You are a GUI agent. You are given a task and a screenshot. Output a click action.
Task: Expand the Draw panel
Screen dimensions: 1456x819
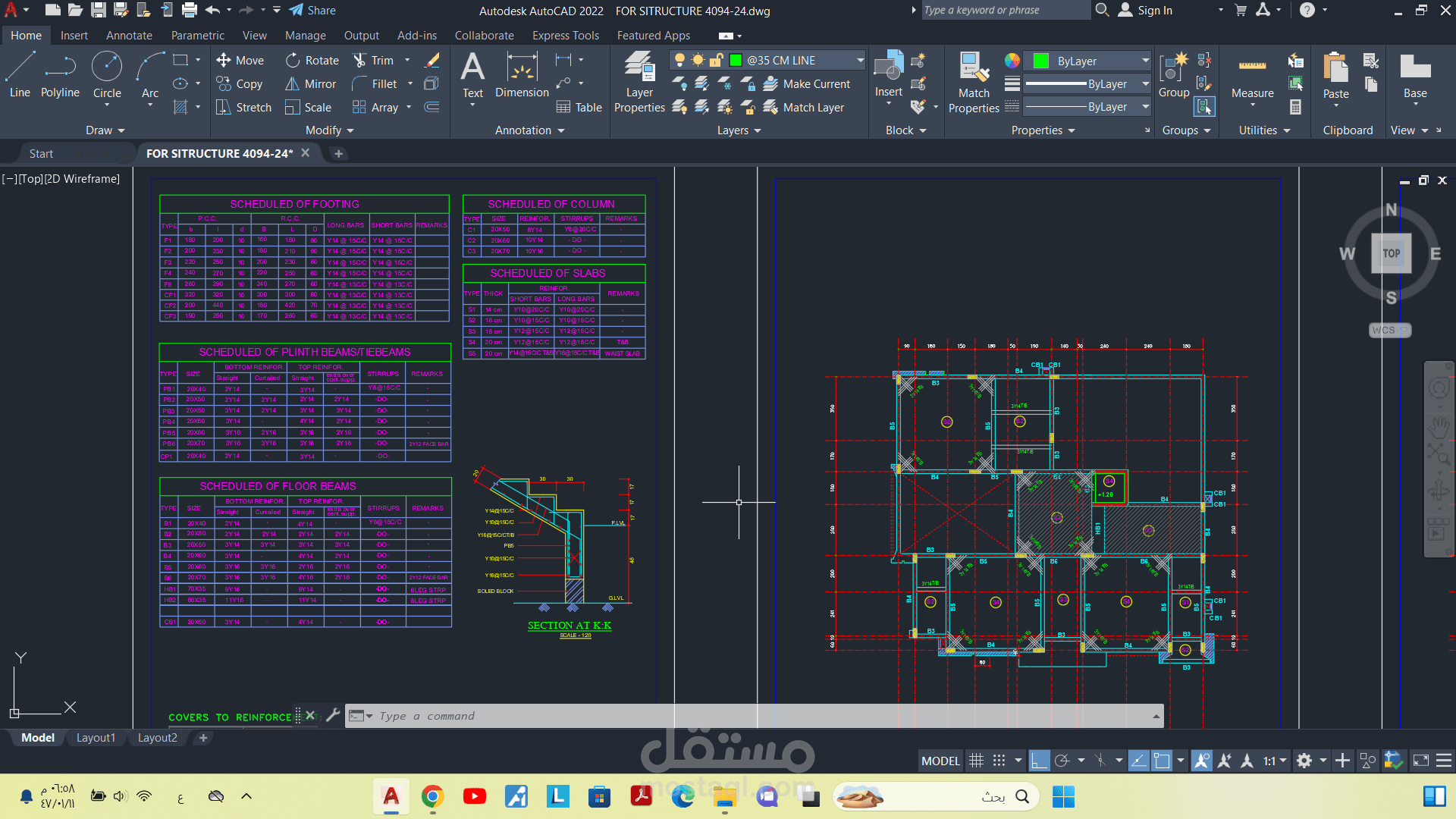pos(105,130)
